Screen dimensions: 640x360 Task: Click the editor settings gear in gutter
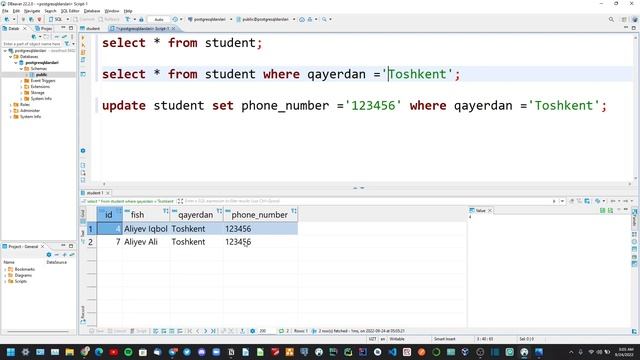83,151
